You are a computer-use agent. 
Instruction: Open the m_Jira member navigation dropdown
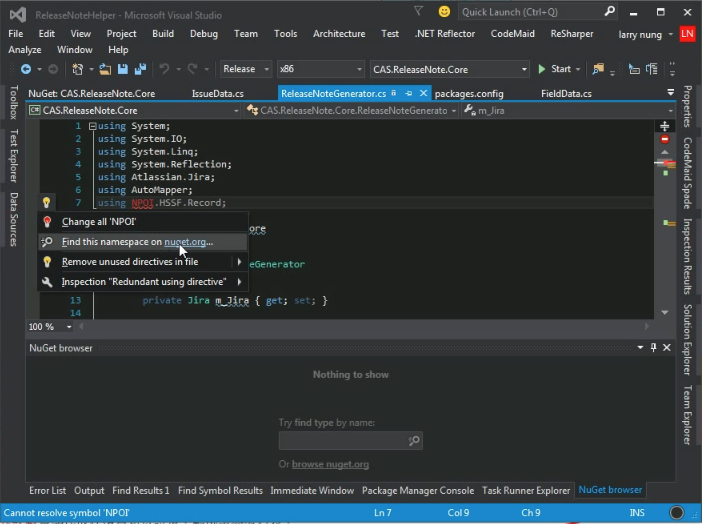569,110
